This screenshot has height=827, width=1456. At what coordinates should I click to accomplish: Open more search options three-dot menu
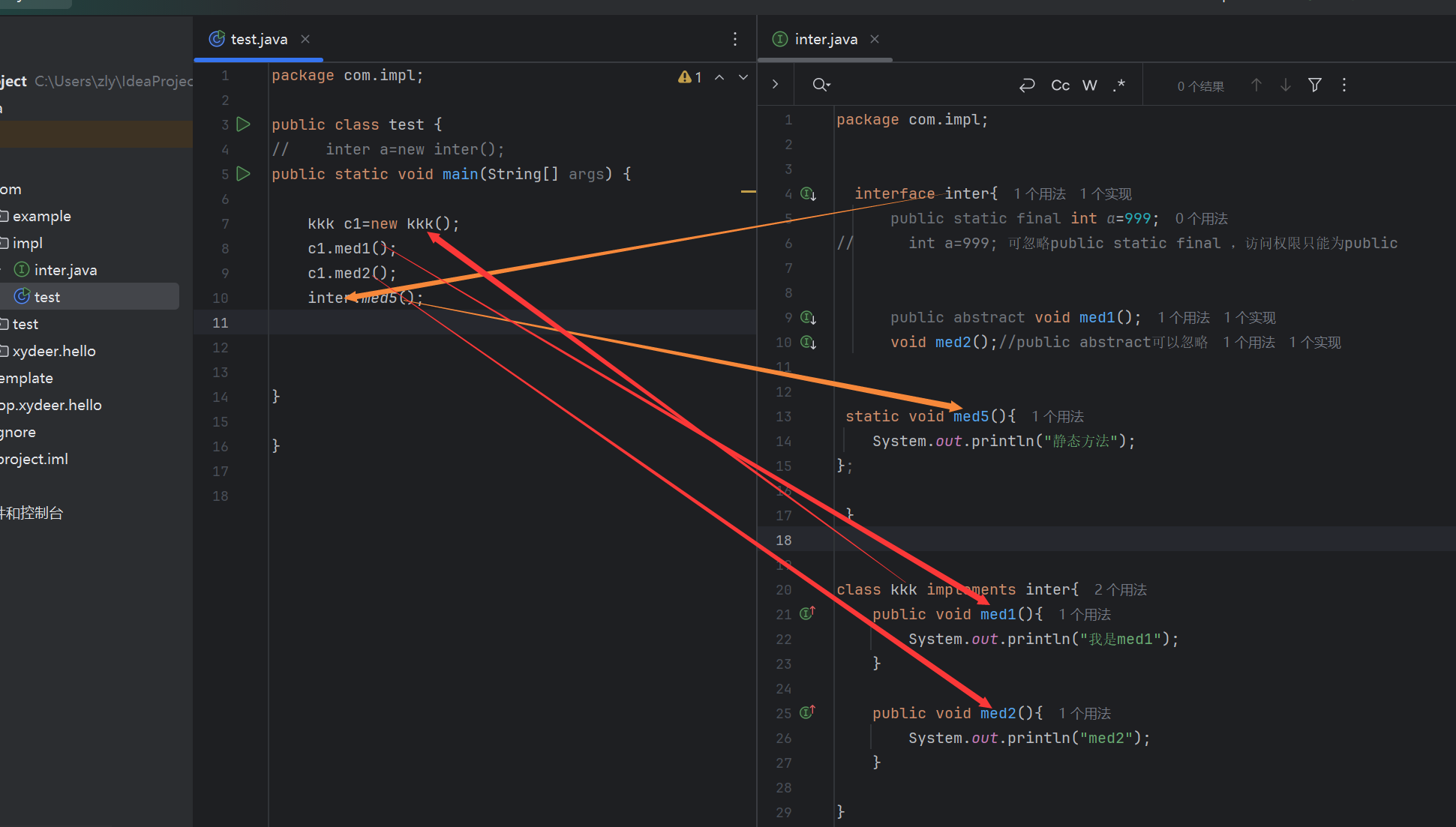(1344, 85)
